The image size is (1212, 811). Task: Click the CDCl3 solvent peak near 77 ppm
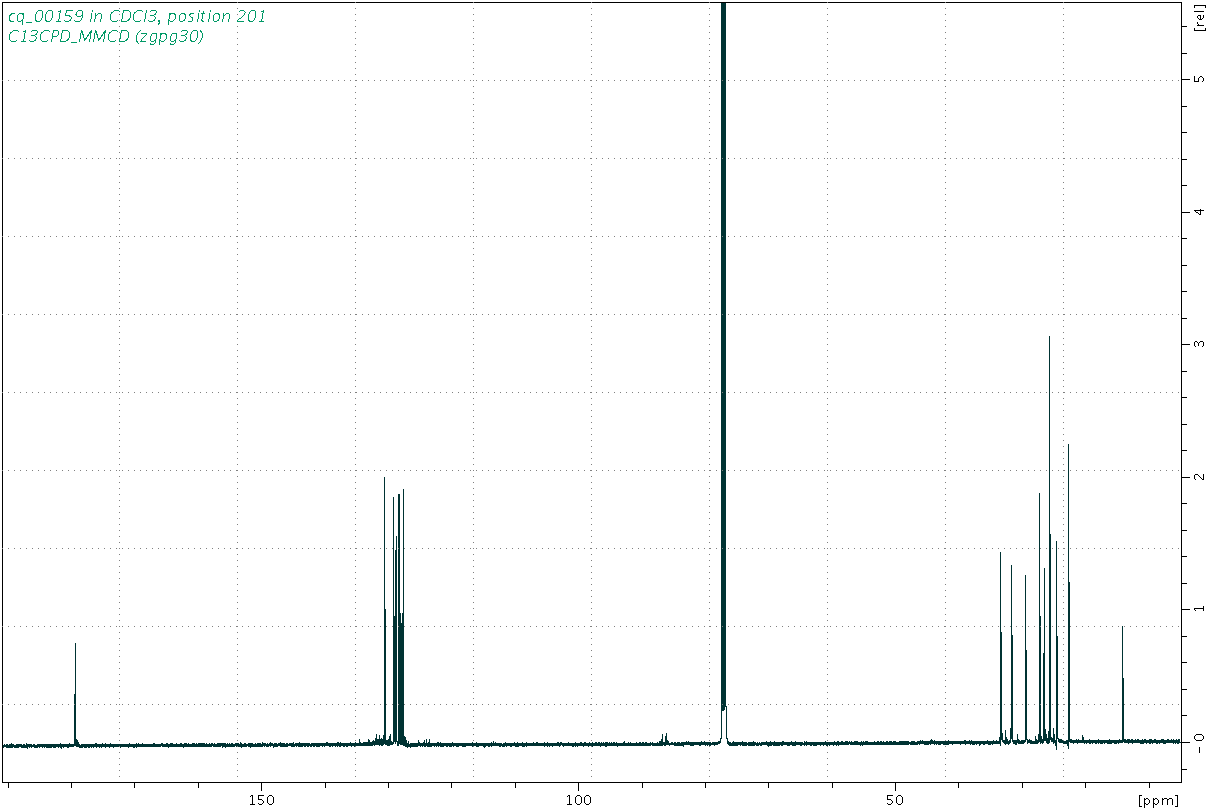(723, 300)
